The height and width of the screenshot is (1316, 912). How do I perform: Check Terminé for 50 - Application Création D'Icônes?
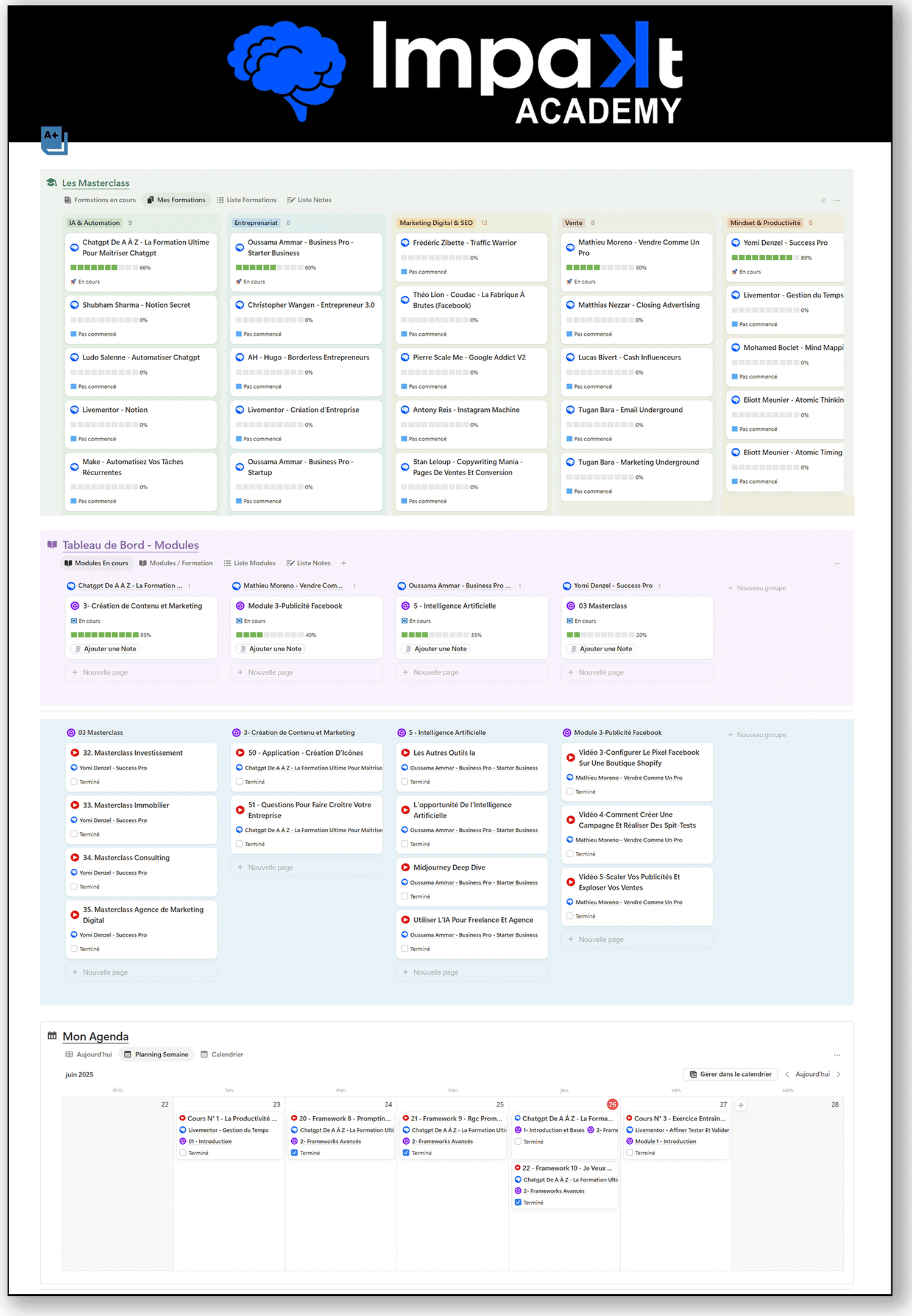click(239, 782)
